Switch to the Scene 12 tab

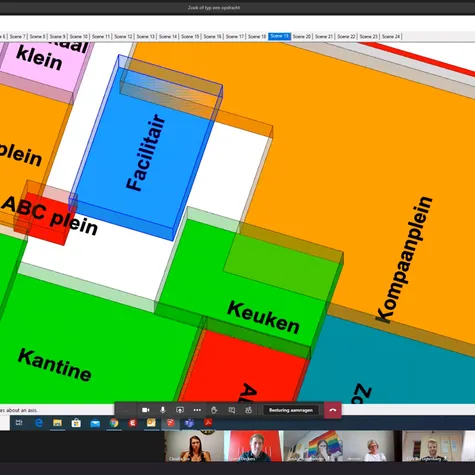[123, 36]
